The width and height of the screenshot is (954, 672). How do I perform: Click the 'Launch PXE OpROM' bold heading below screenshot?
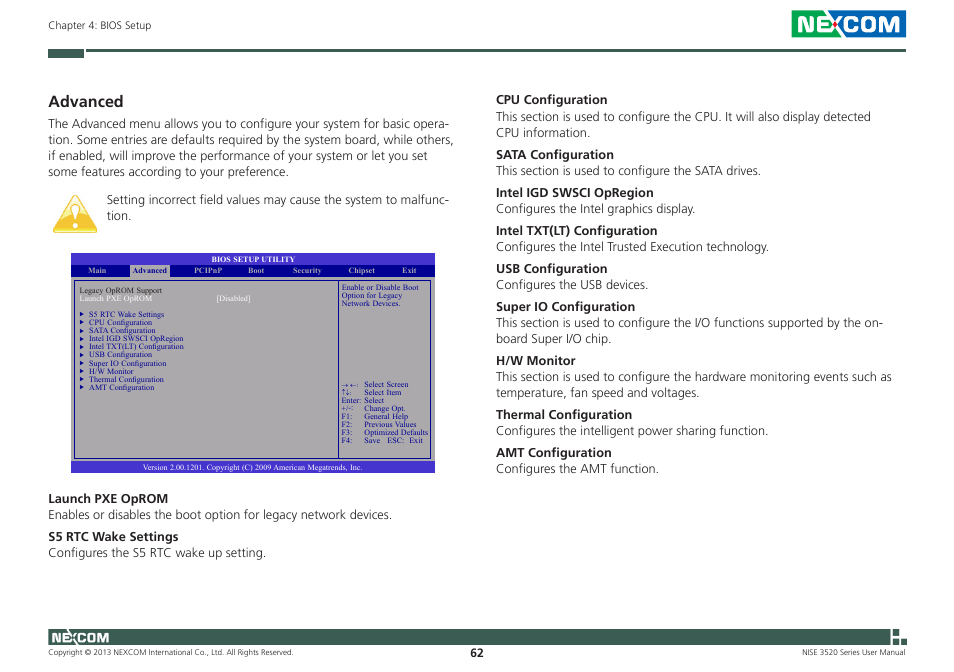pyautogui.click(x=108, y=499)
